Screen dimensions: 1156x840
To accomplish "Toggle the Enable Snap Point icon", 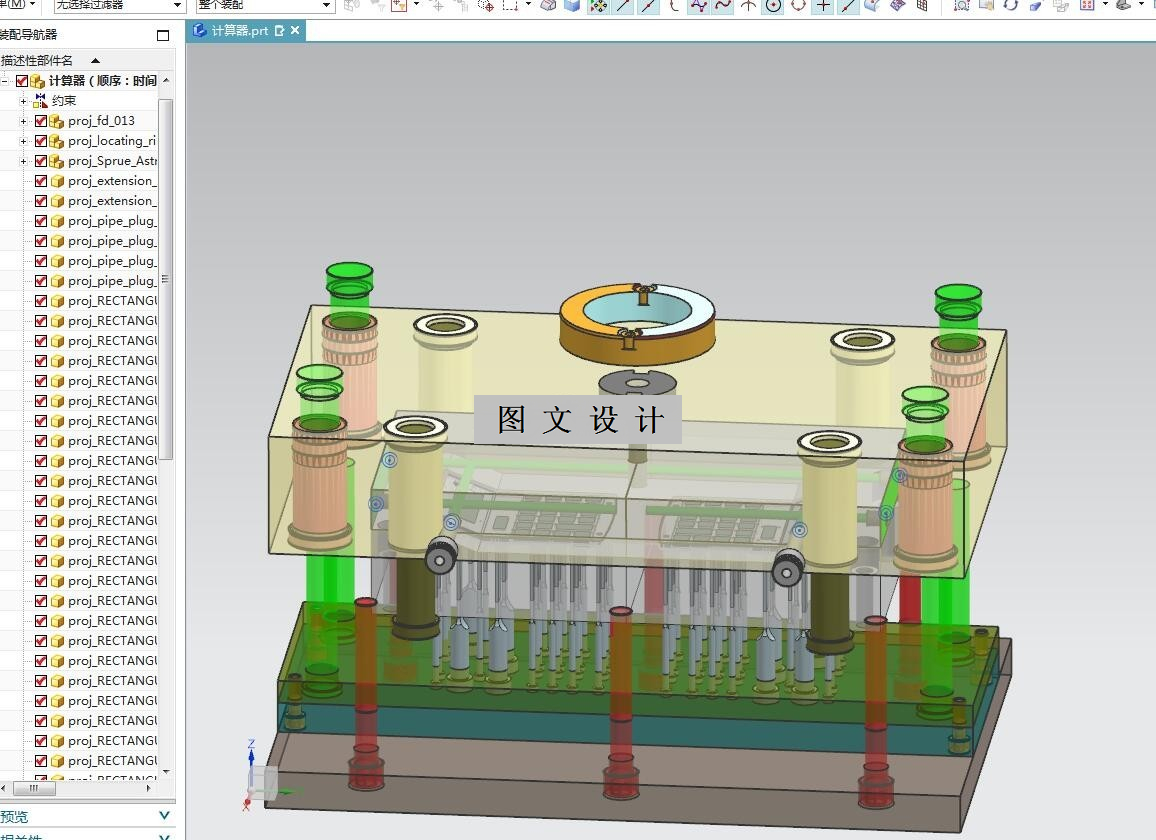I will (x=598, y=5).
